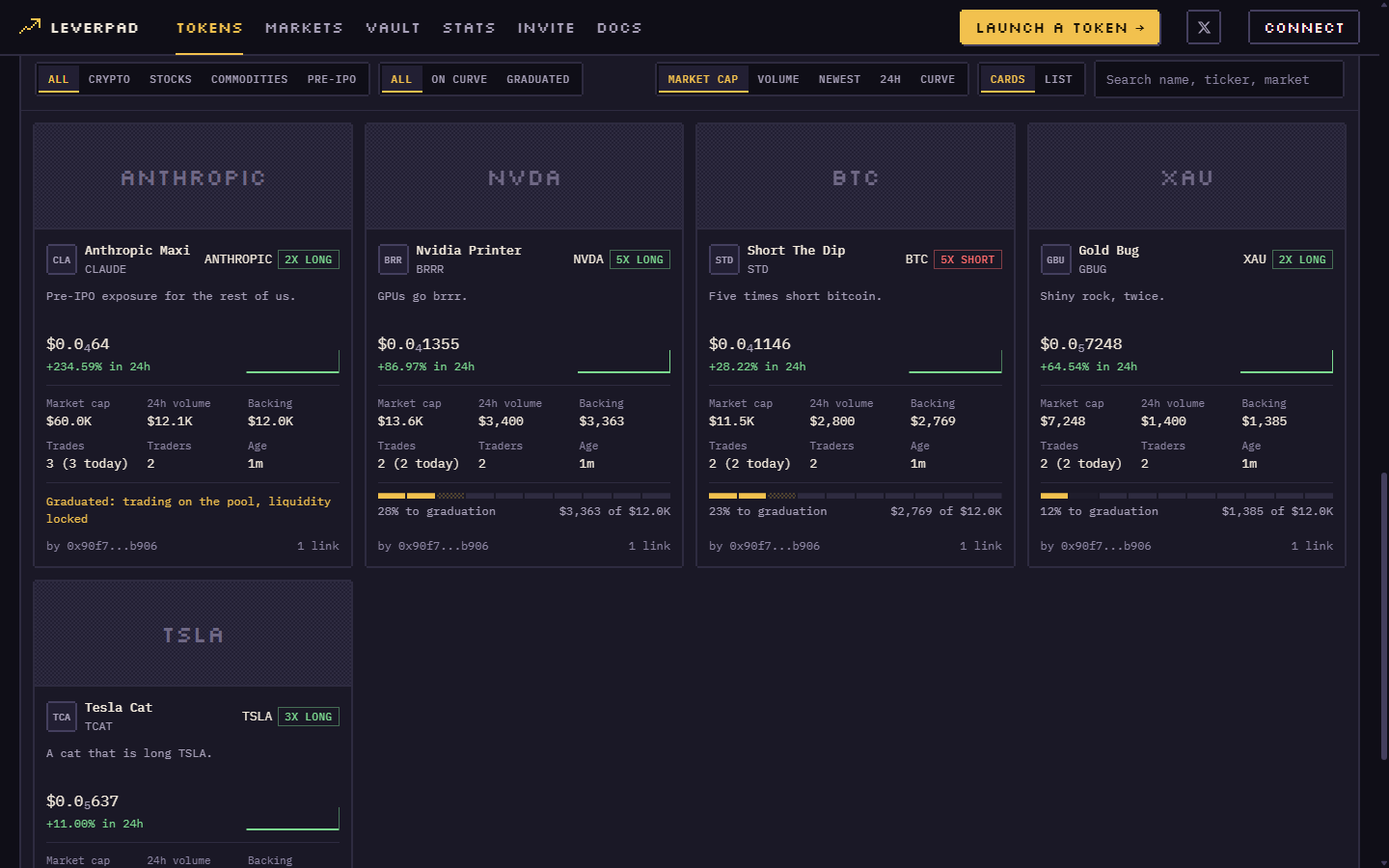The height and width of the screenshot is (868, 1389).
Task: Open the Markets tab
Action: 304,28
